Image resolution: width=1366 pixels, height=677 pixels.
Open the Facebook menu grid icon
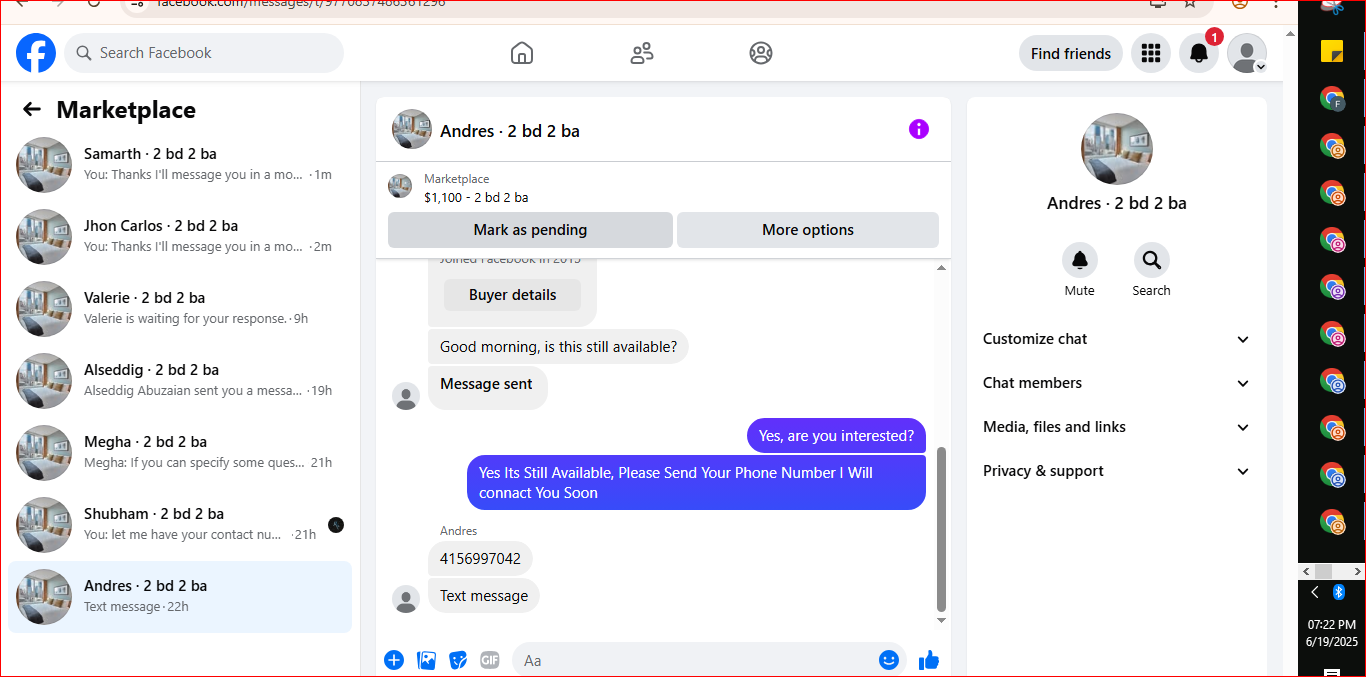click(x=1151, y=53)
